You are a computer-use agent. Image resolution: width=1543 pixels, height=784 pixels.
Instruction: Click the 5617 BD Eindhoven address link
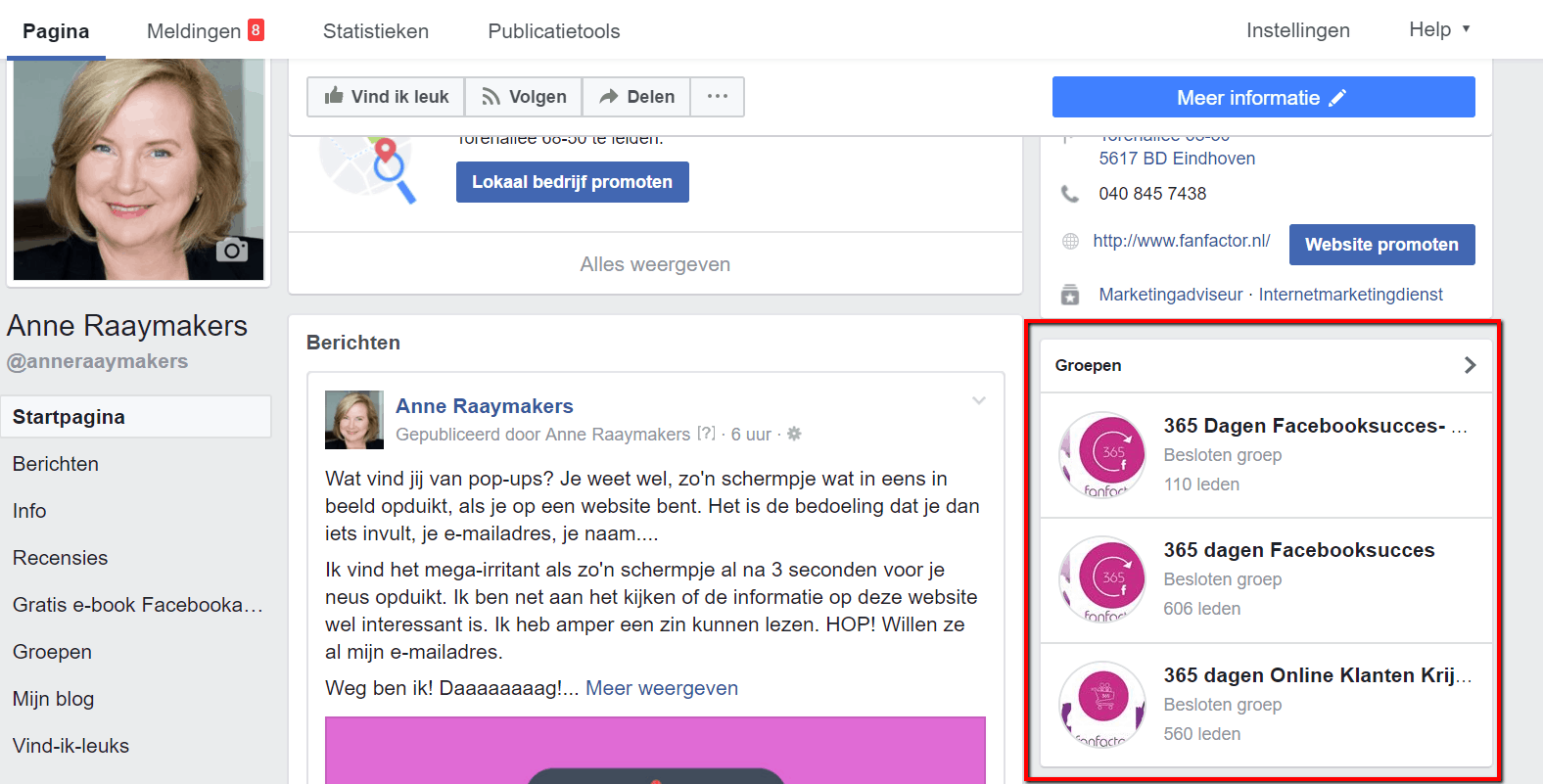(1177, 159)
